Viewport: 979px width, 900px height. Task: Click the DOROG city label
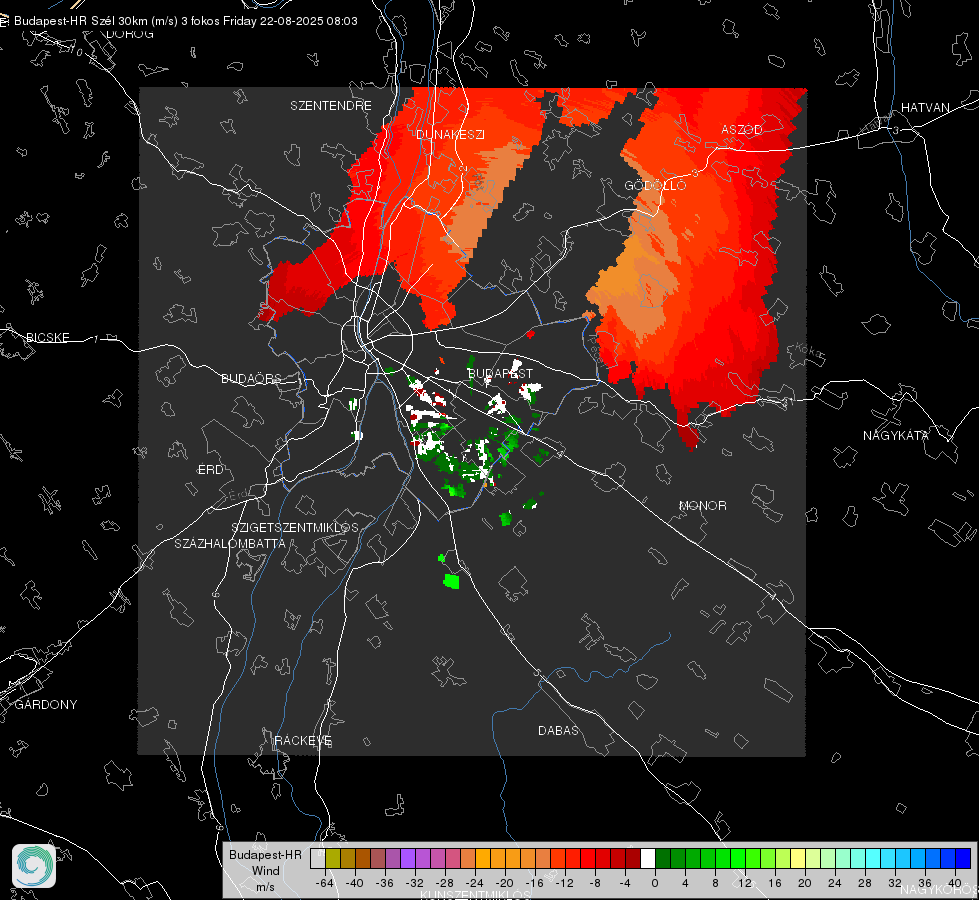[130, 34]
